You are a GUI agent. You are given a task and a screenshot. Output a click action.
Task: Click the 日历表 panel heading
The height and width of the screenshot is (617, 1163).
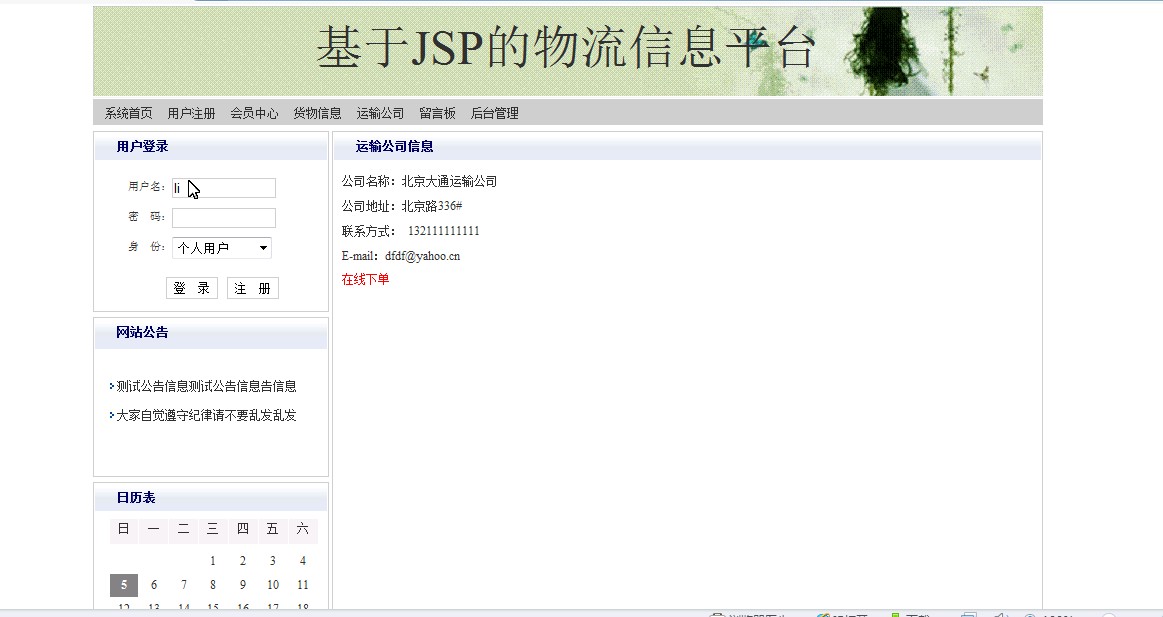coord(136,498)
